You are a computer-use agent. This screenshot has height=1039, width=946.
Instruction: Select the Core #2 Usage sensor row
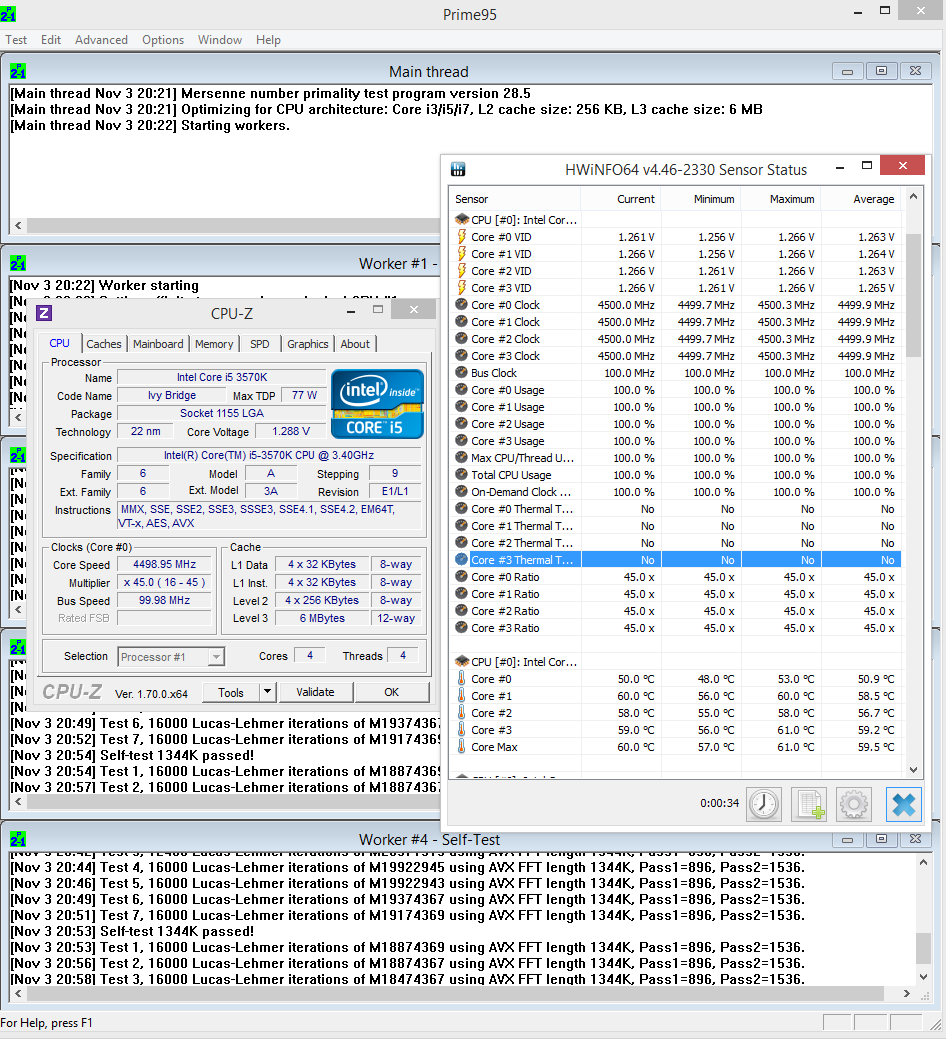pyautogui.click(x=675, y=424)
